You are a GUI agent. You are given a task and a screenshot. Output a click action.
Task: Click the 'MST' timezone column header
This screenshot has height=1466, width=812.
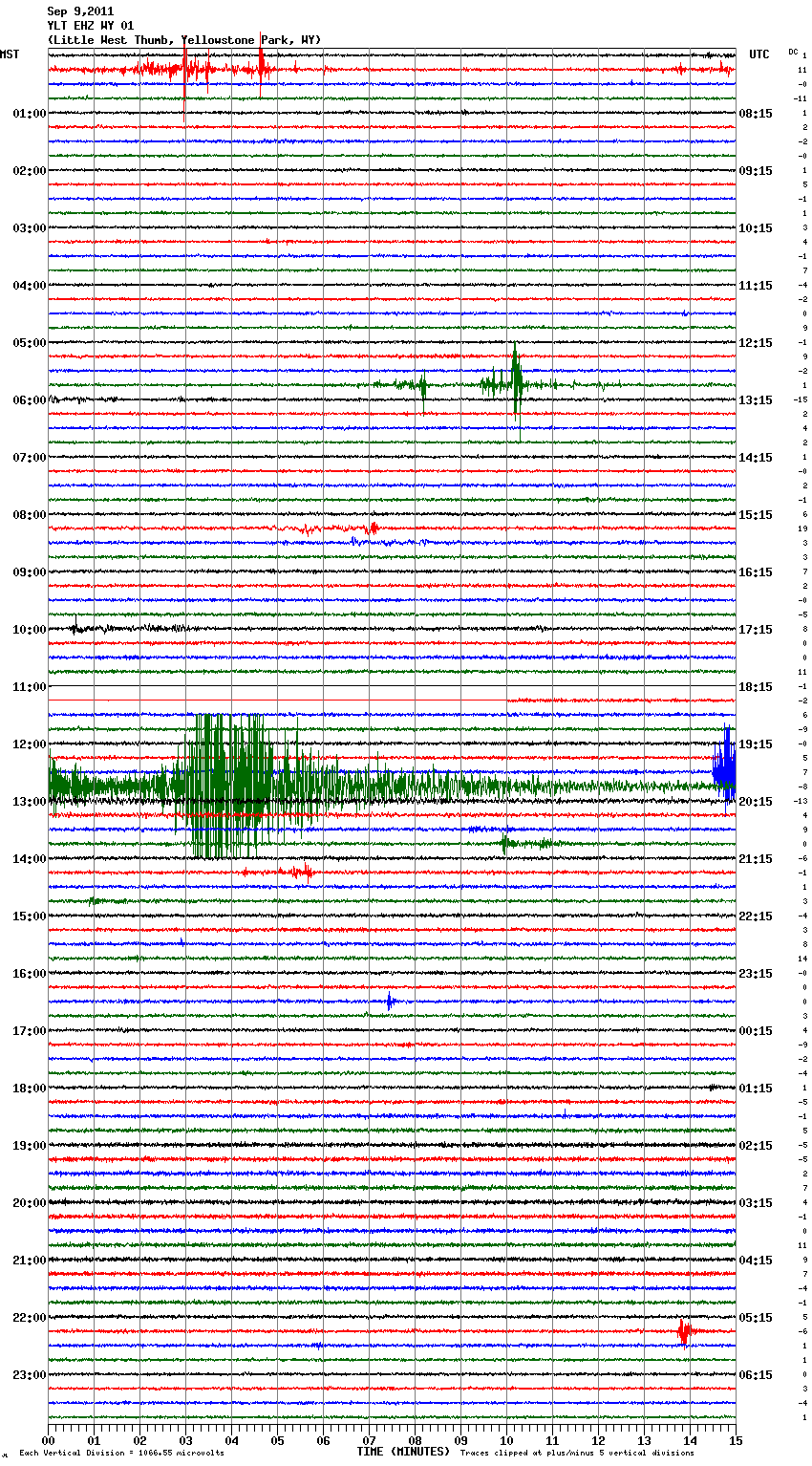(x=10, y=54)
